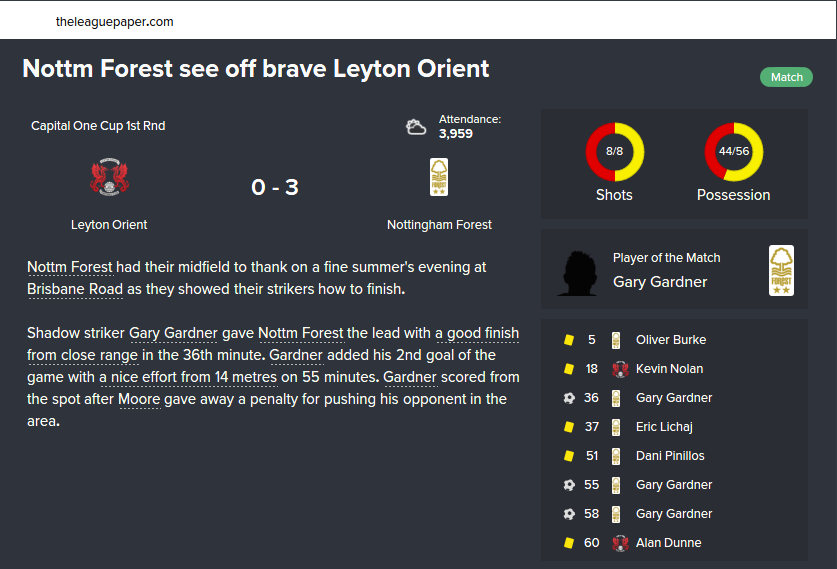Click the Leyton Orient club crest
The width and height of the screenshot is (837, 569).
coord(110,178)
